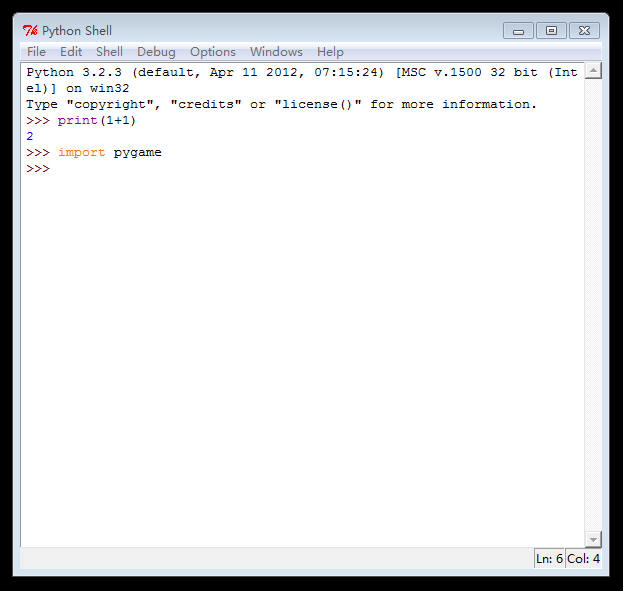
Task: Expand the Debug menu
Action: tap(156, 52)
